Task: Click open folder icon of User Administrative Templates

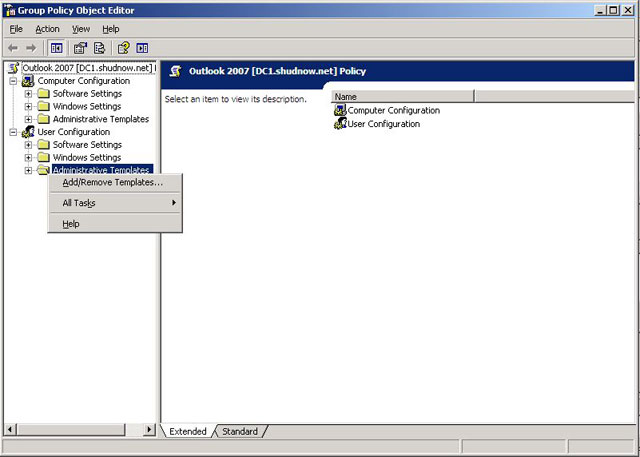Action: tap(43, 170)
